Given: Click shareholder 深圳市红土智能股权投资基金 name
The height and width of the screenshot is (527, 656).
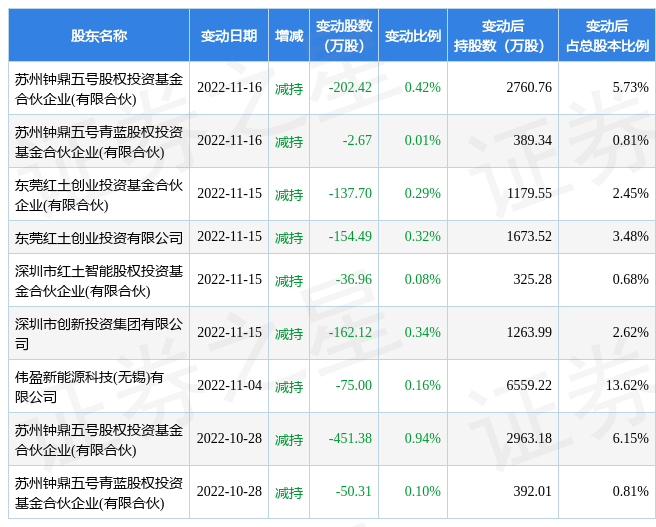Looking at the screenshot, I should tap(99, 281).
